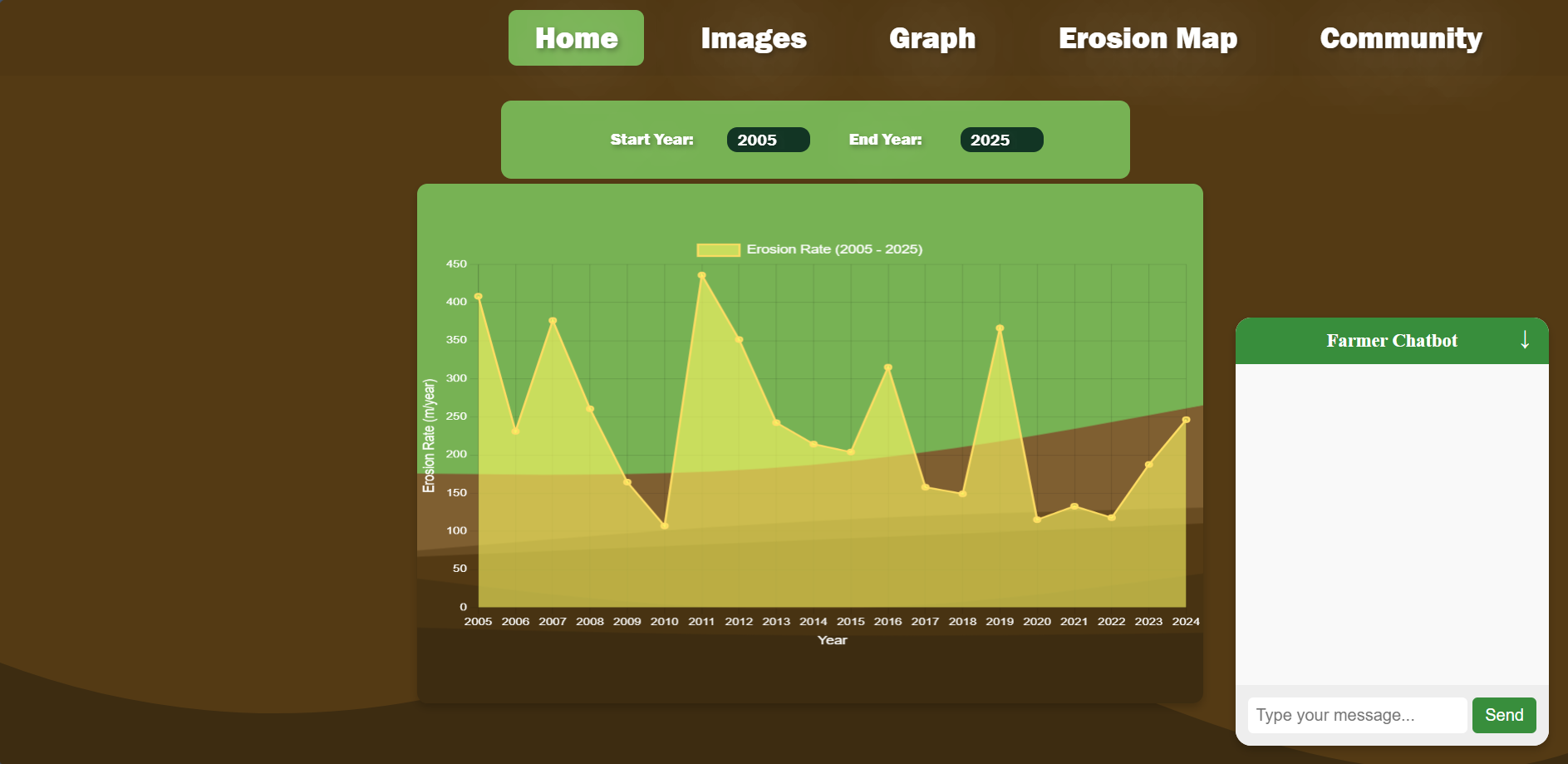The image size is (1568, 764).
Task: Collapse the Farmer Chatbot panel via down arrow
Action: point(1524,340)
